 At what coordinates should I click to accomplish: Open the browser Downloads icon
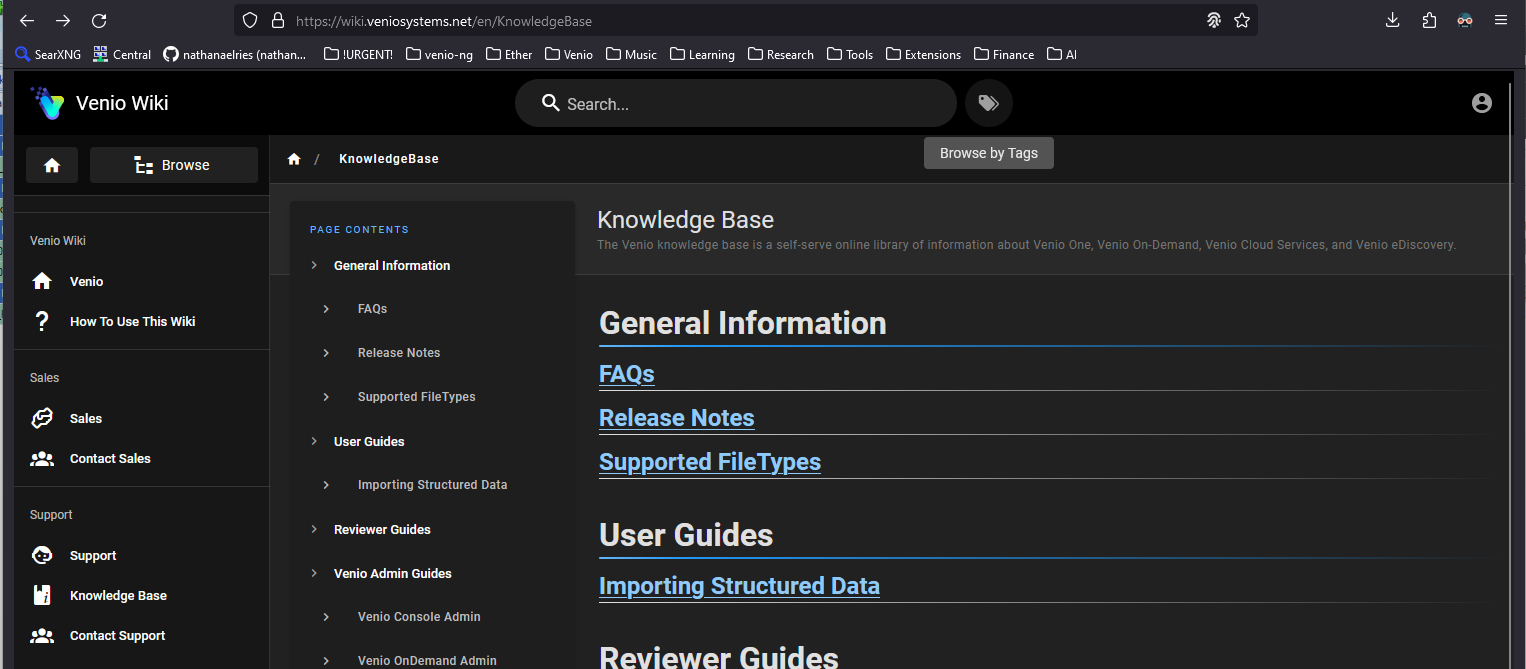click(1393, 20)
